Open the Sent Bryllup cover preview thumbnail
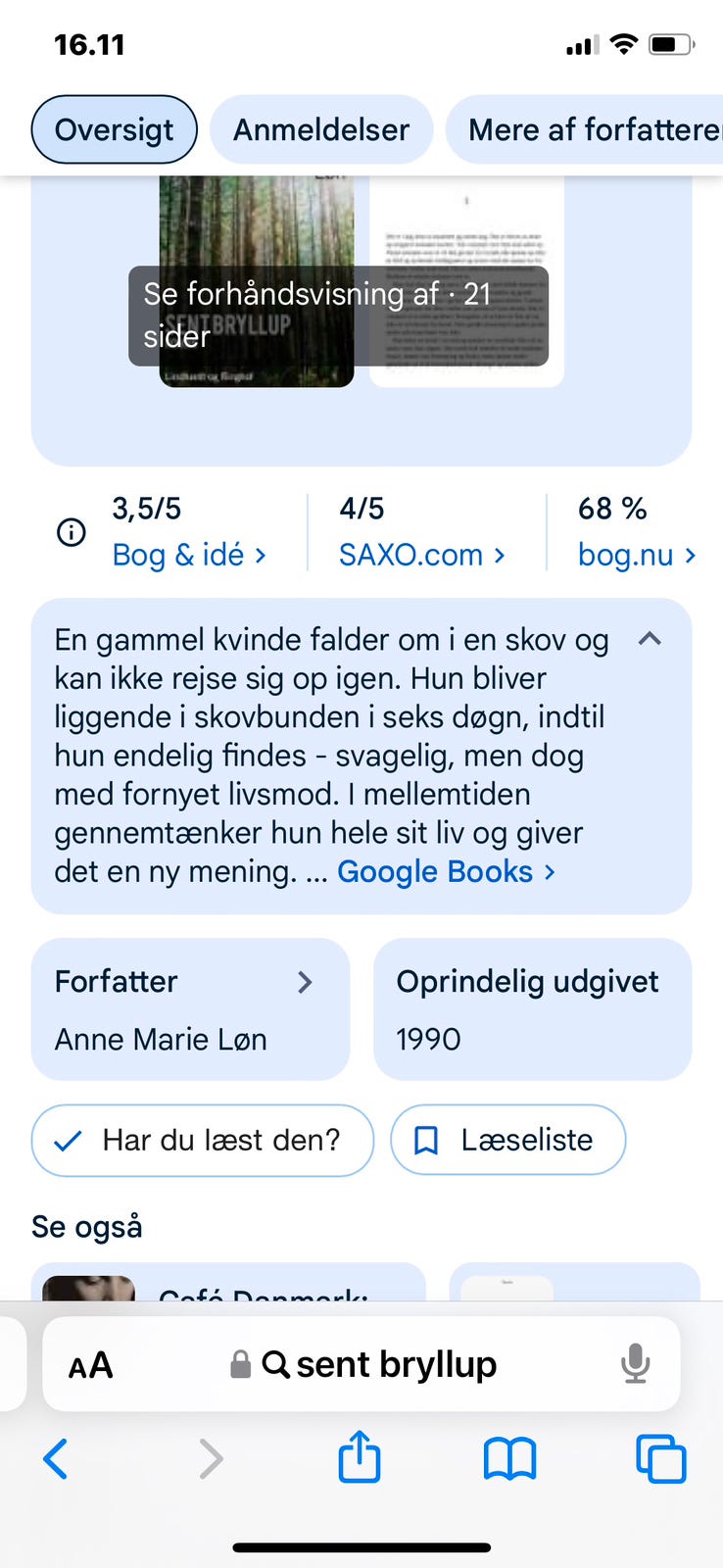 point(256,284)
